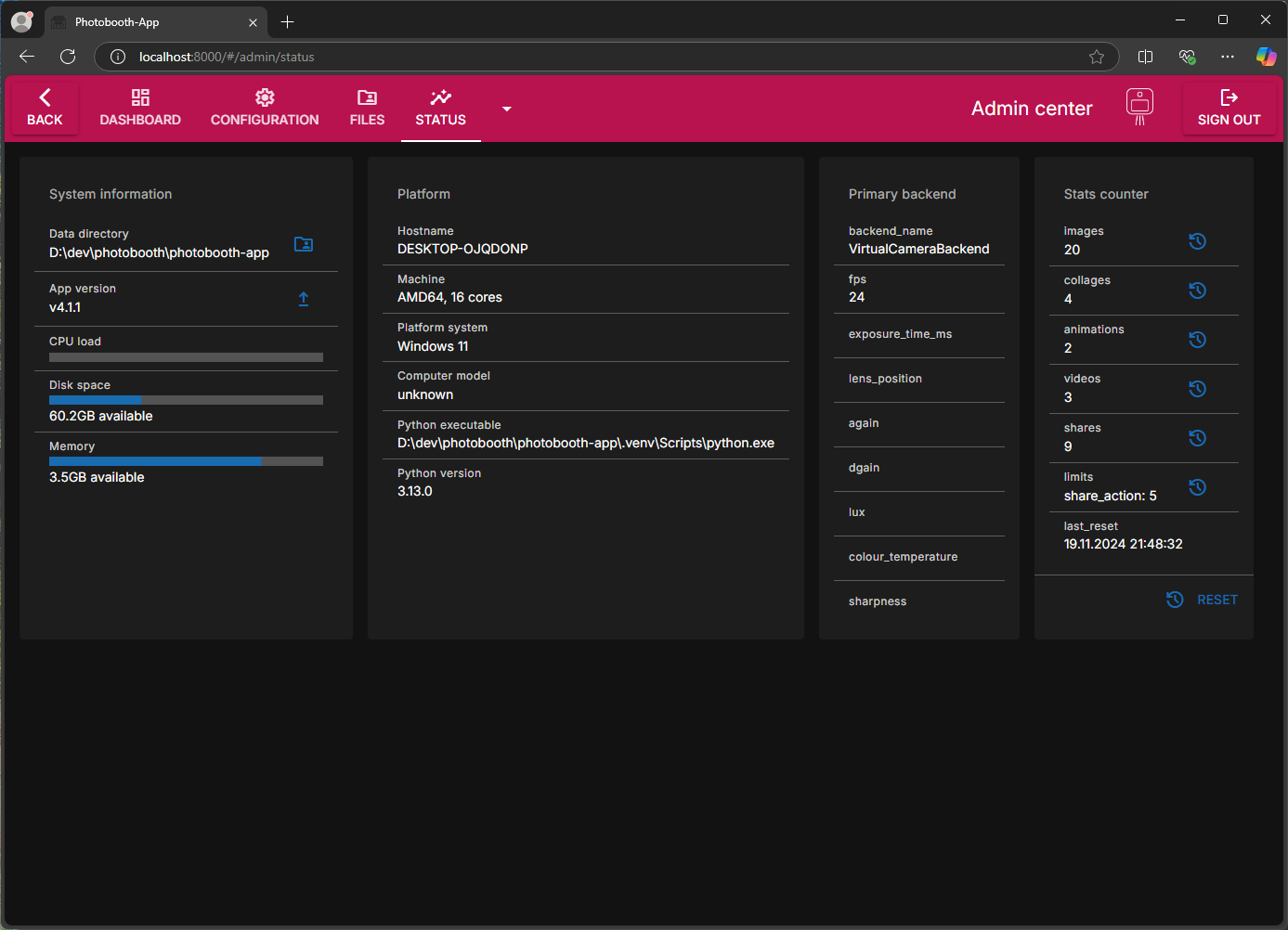Click the app version update arrow icon

point(304,299)
